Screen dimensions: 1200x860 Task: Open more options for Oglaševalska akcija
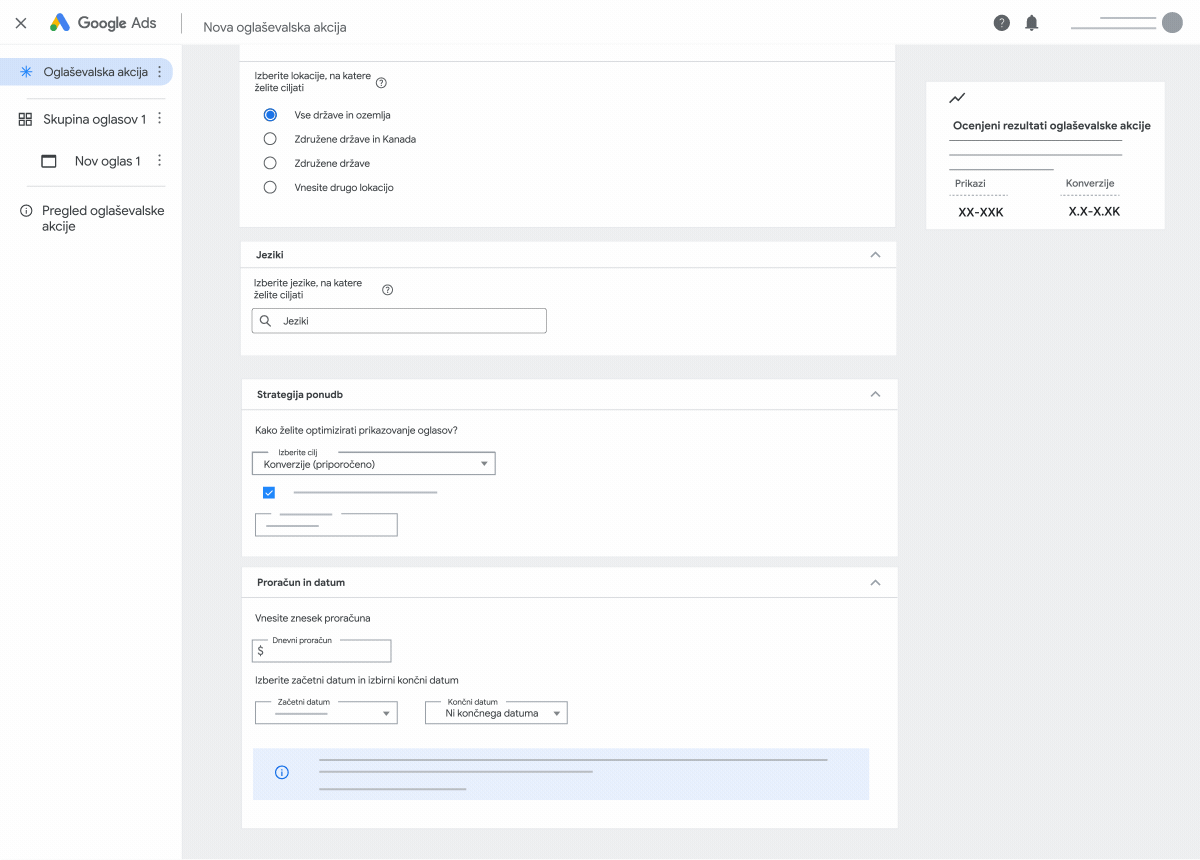coord(160,72)
